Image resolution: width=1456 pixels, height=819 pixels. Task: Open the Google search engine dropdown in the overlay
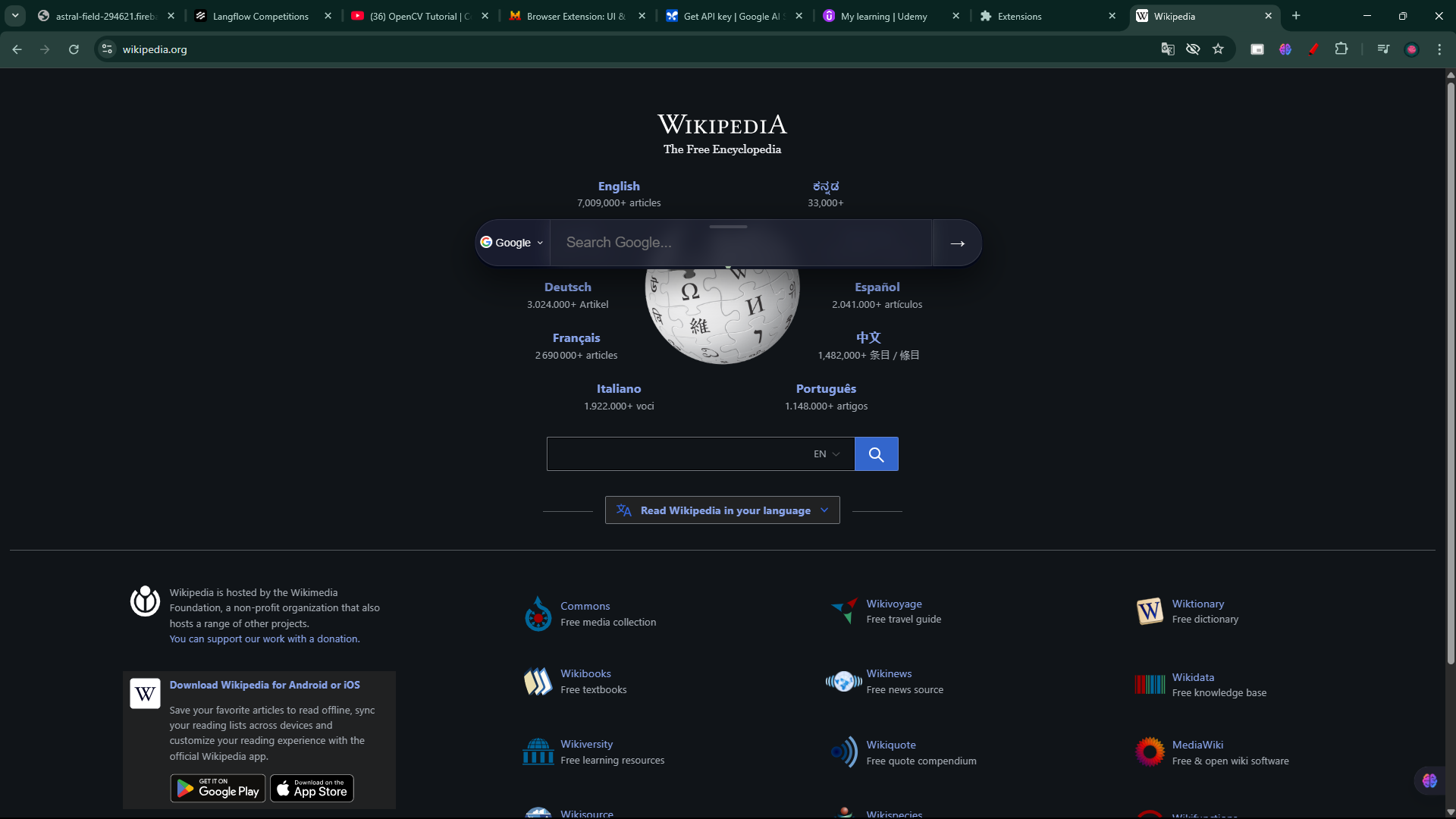pyautogui.click(x=513, y=243)
